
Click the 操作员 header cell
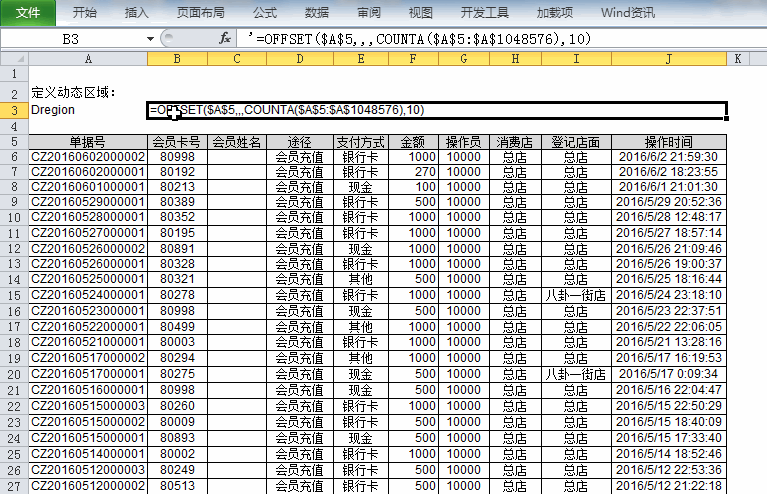pos(464,142)
